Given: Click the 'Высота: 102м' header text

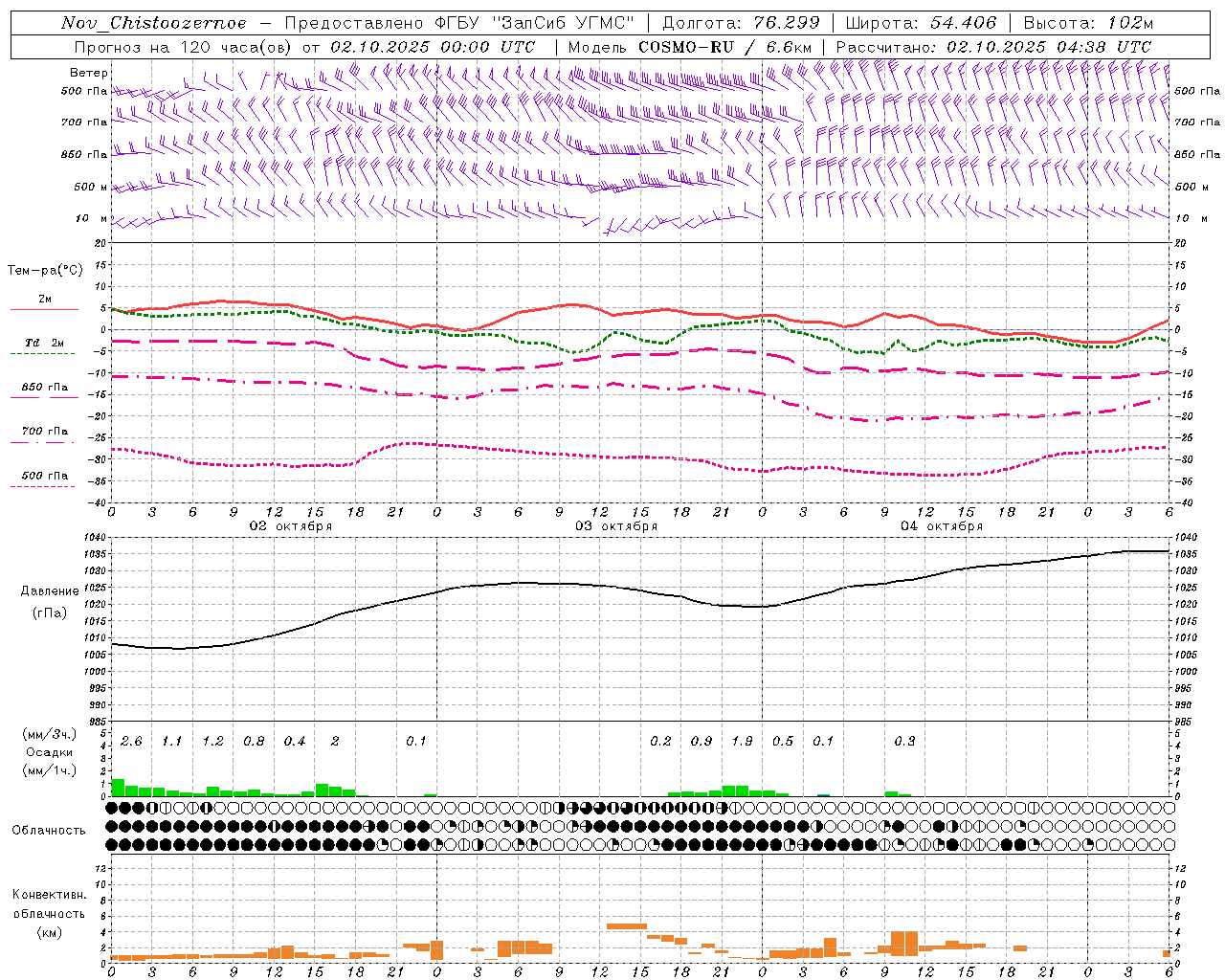Looking at the screenshot, I should [1088, 23].
